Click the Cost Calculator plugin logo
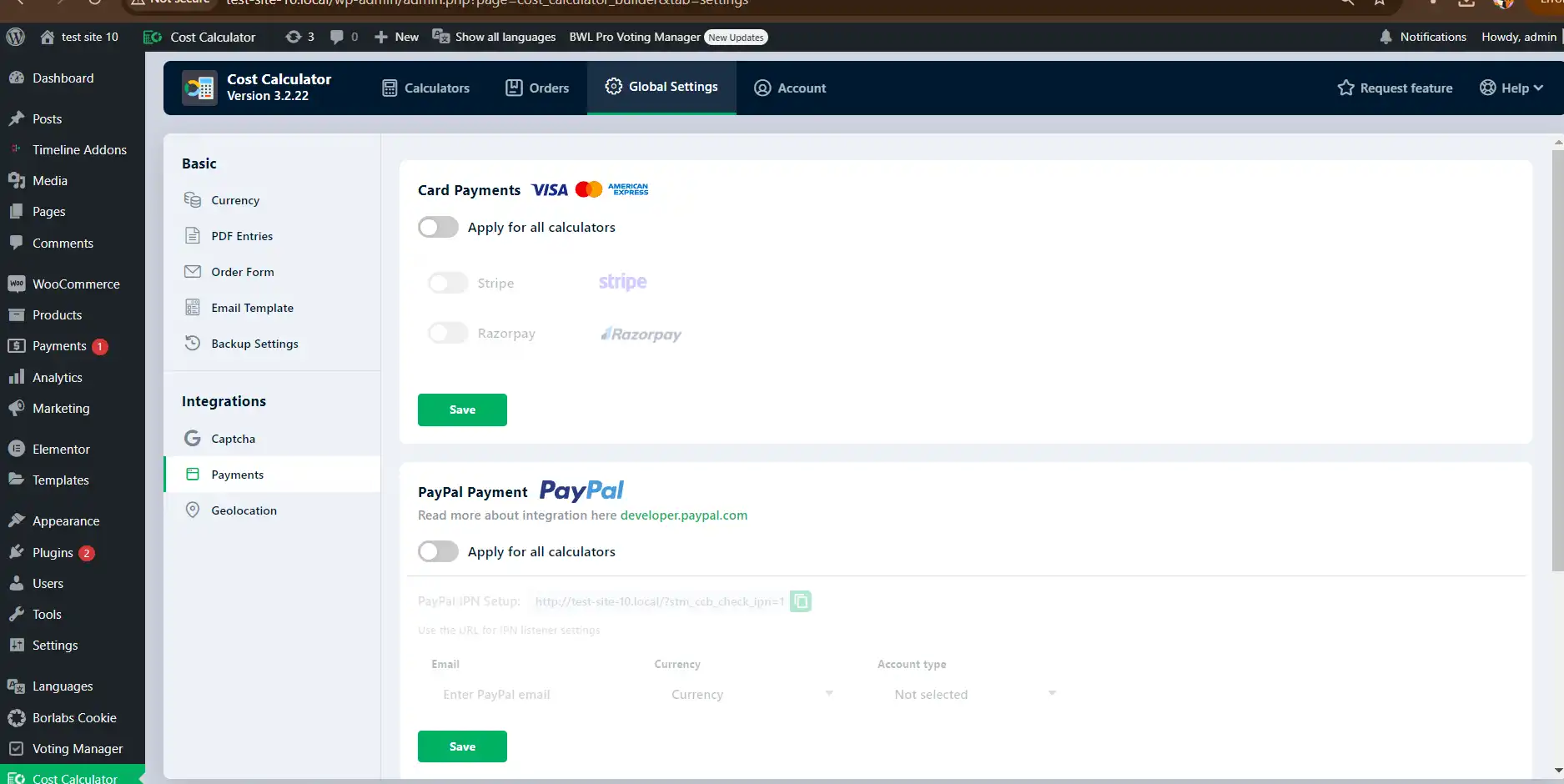 [199, 88]
